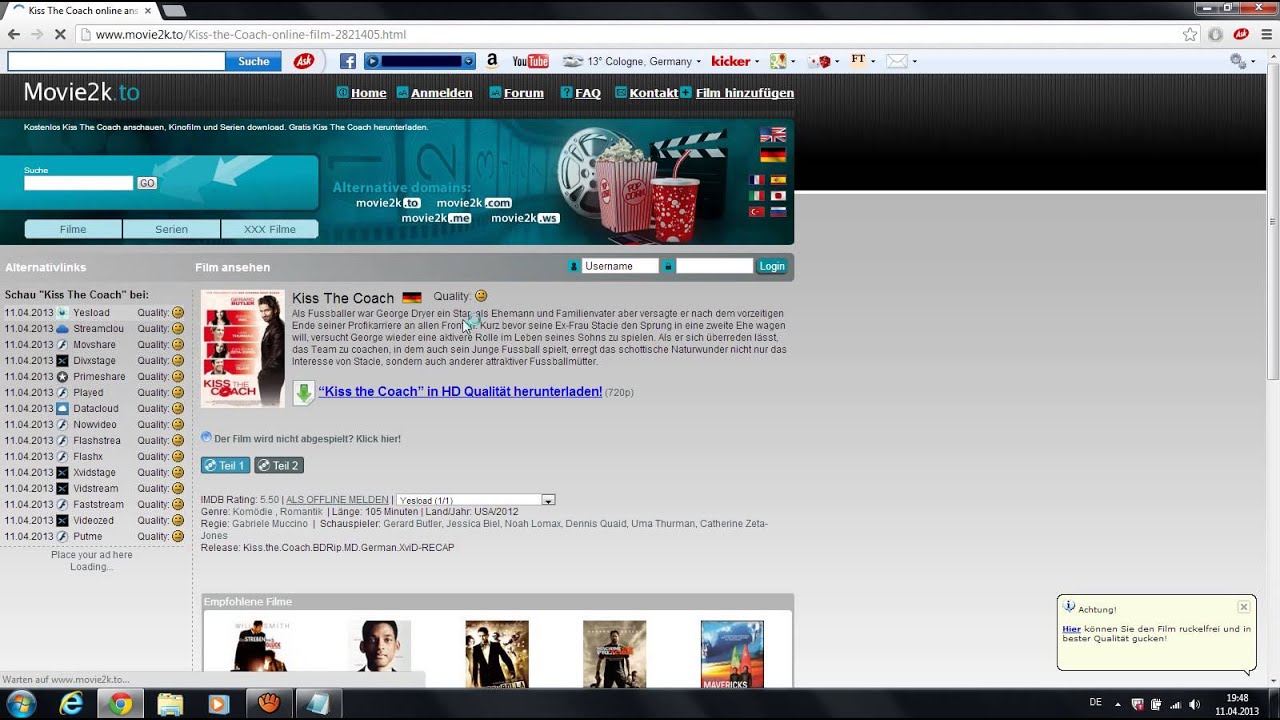Click the YouTube toolbar icon
The width and height of the screenshot is (1280, 720).
pyautogui.click(x=530, y=61)
